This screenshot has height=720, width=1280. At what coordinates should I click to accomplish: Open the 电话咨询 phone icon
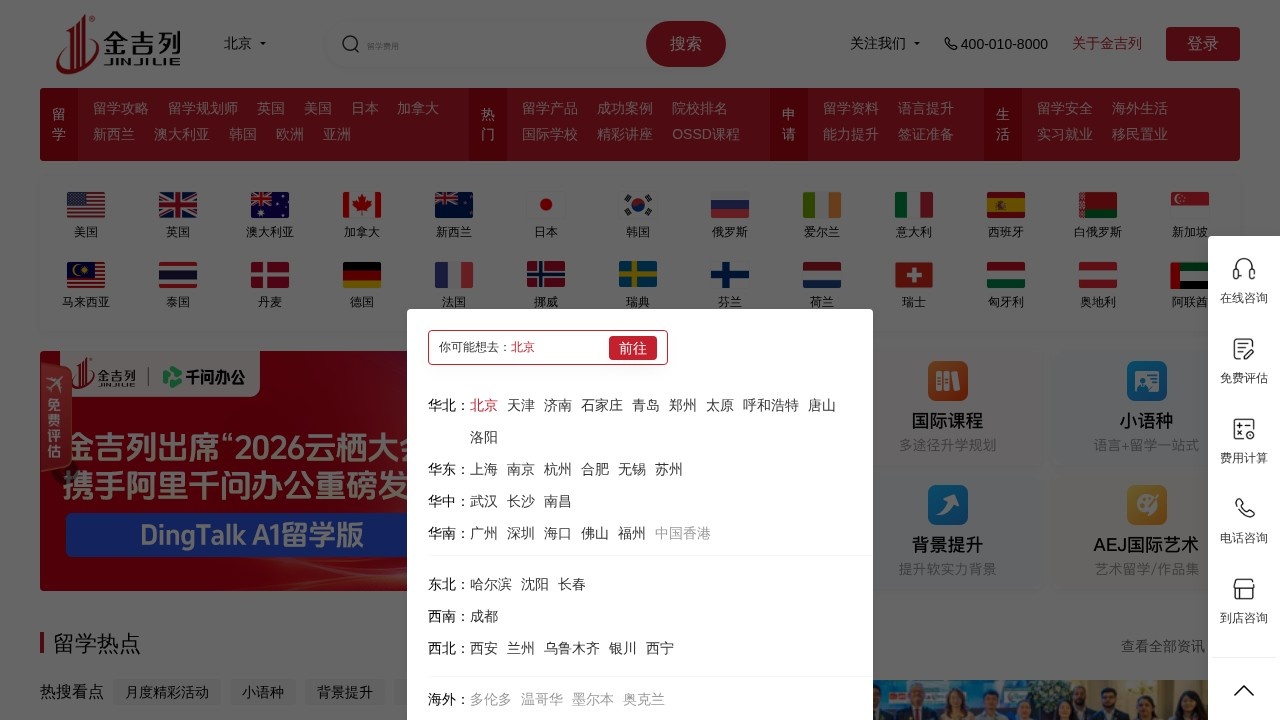[1244, 508]
